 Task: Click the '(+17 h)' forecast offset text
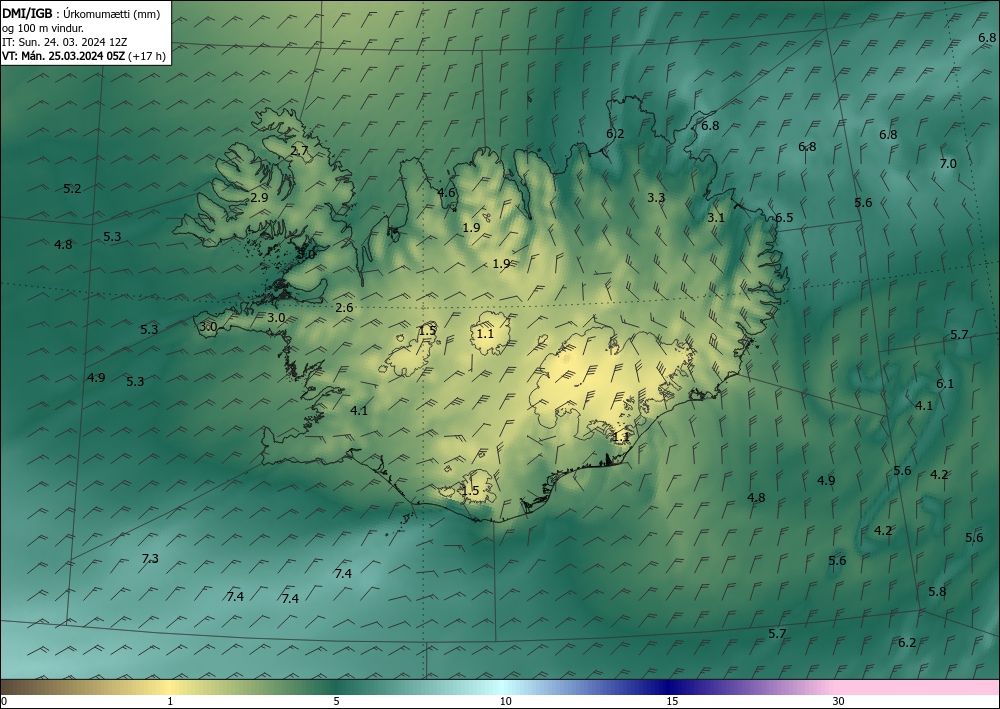coord(147,56)
